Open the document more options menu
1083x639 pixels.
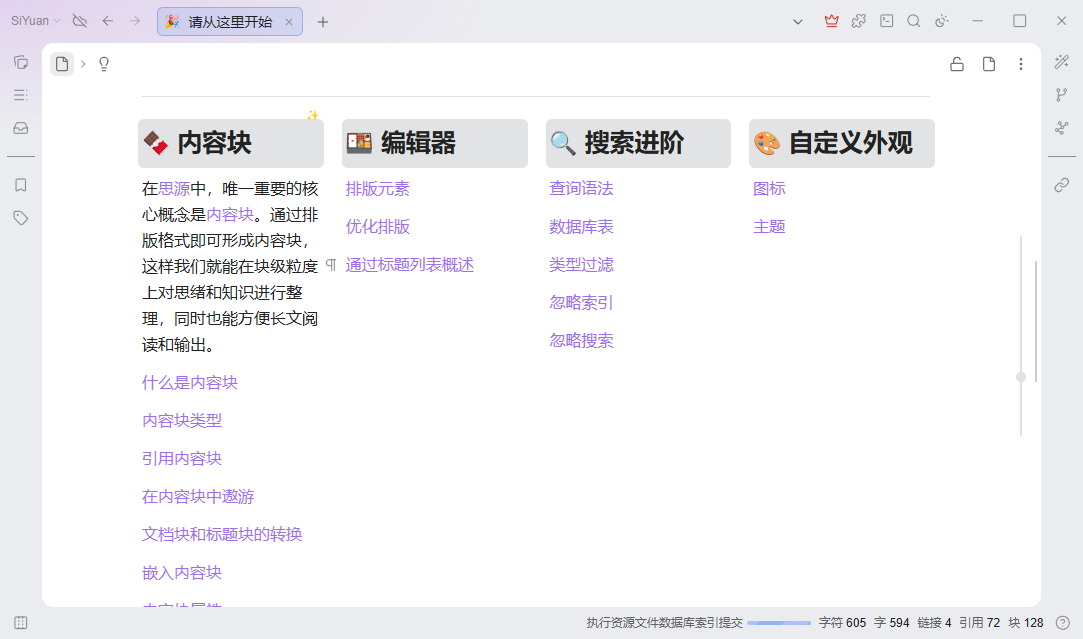1021,64
